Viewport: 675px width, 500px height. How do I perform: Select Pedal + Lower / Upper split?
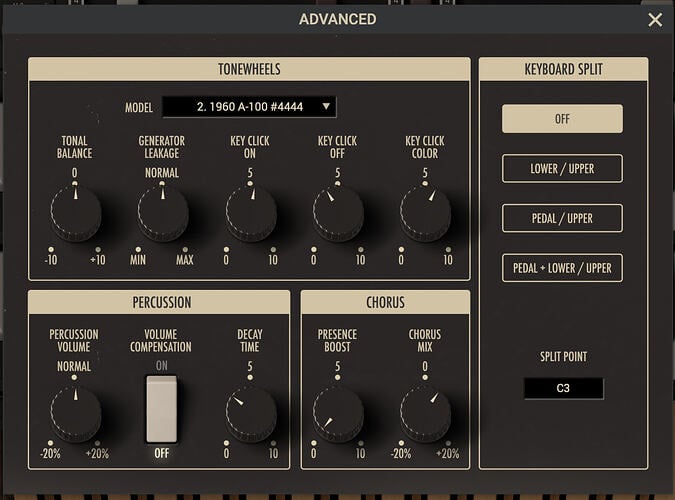[562, 268]
